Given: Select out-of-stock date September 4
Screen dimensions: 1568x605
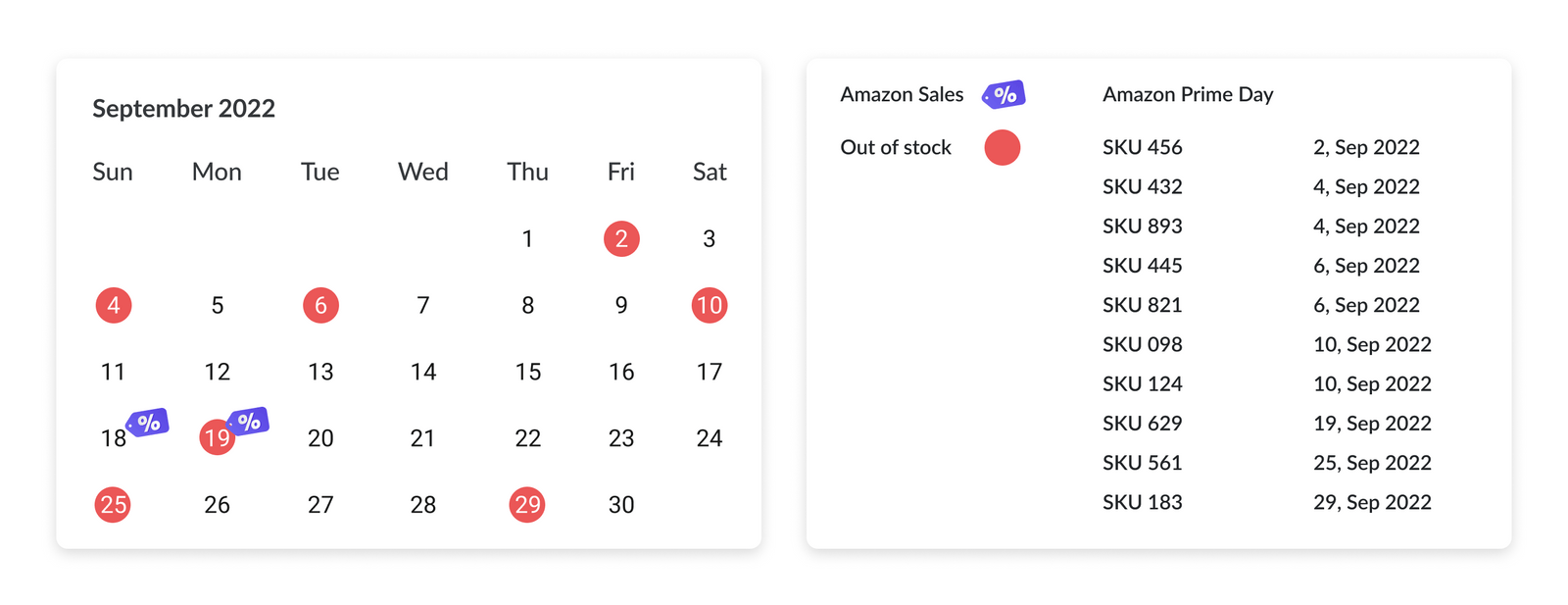Looking at the screenshot, I should (114, 305).
